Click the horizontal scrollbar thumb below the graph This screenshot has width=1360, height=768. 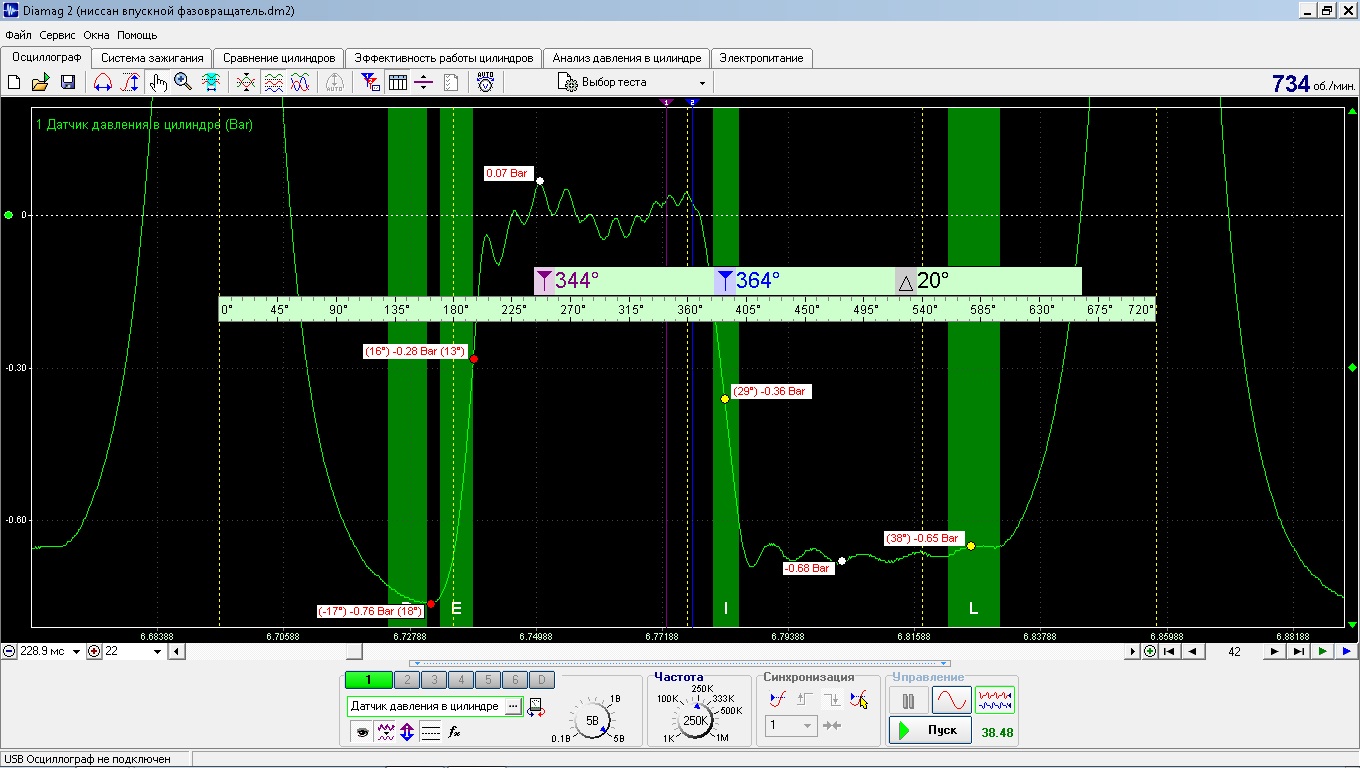[x=354, y=652]
